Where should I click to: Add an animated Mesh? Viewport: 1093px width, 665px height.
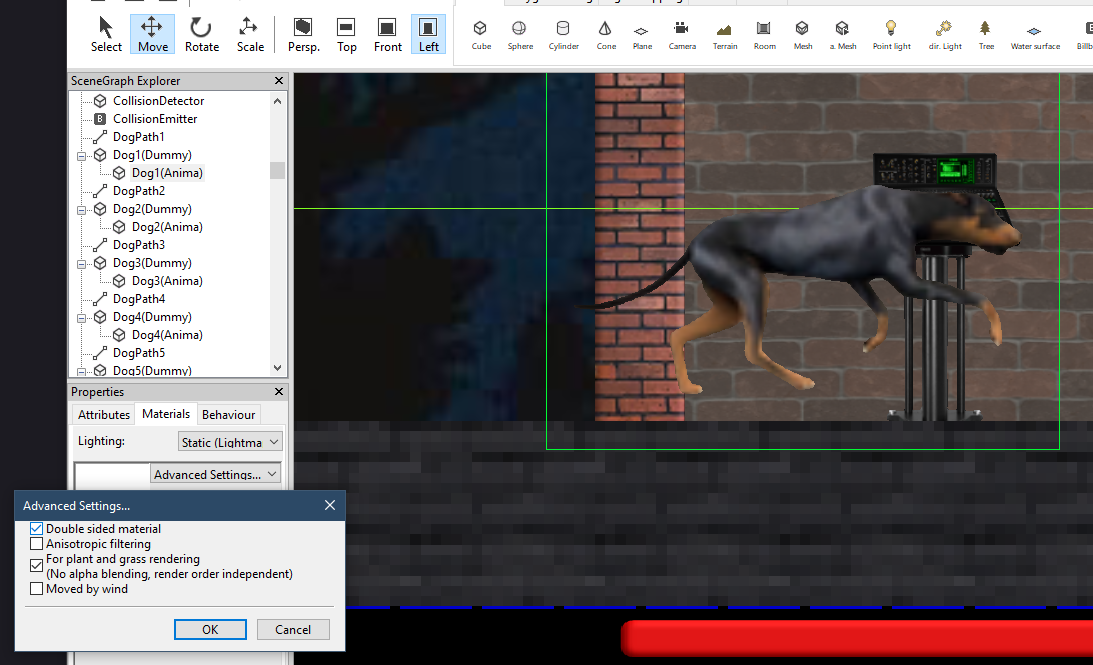coord(842,35)
